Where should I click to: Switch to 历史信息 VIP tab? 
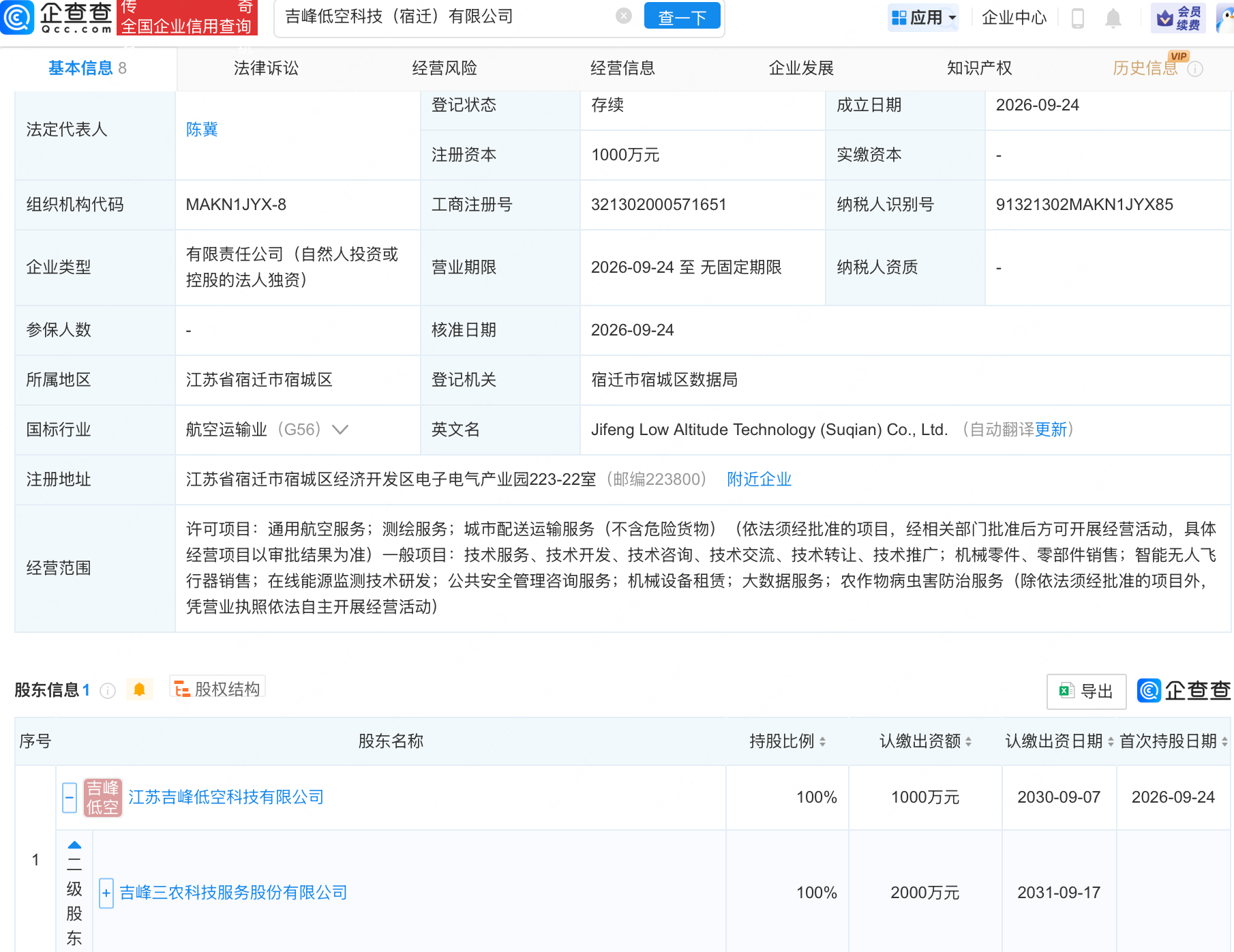click(x=1145, y=68)
